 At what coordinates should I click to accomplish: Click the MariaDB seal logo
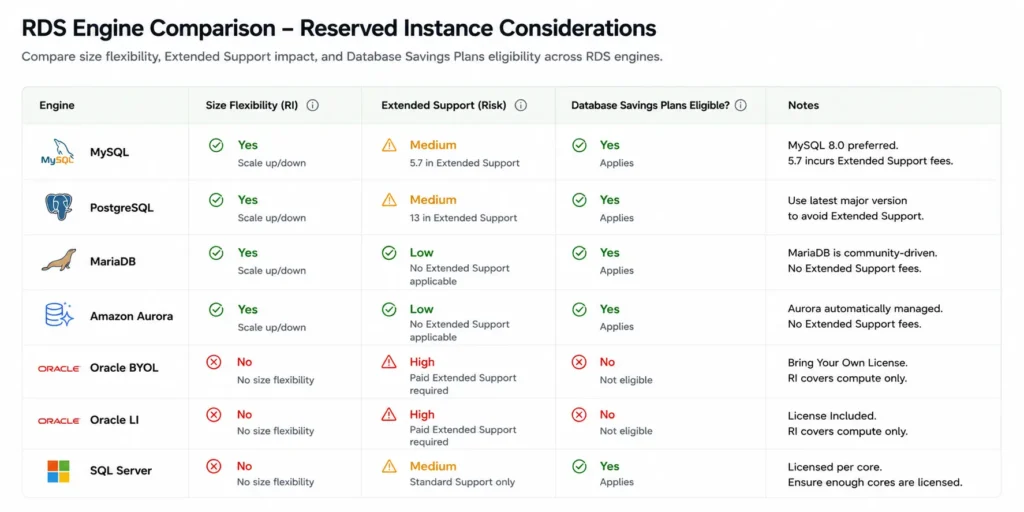click(59, 260)
